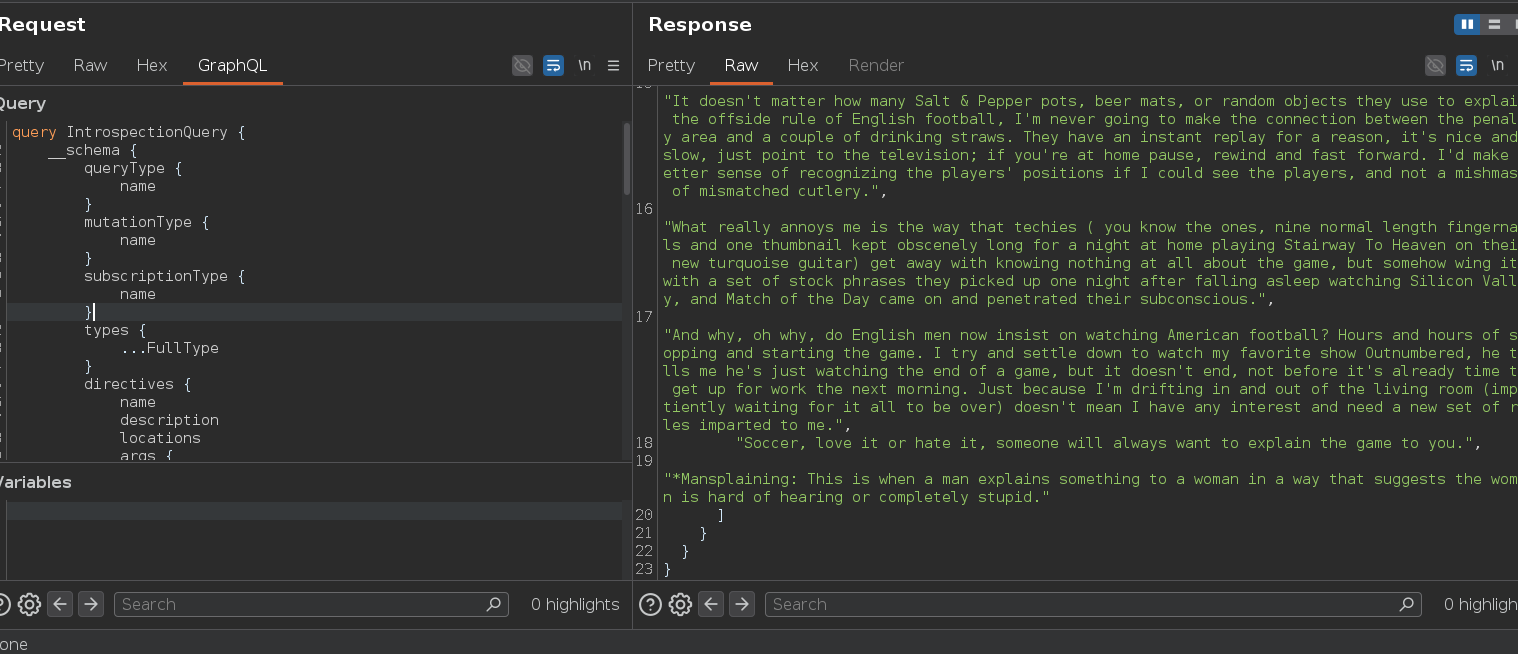This screenshot has width=1518, height=654.
Task: Switch response view to Pretty tab
Action: 671,65
